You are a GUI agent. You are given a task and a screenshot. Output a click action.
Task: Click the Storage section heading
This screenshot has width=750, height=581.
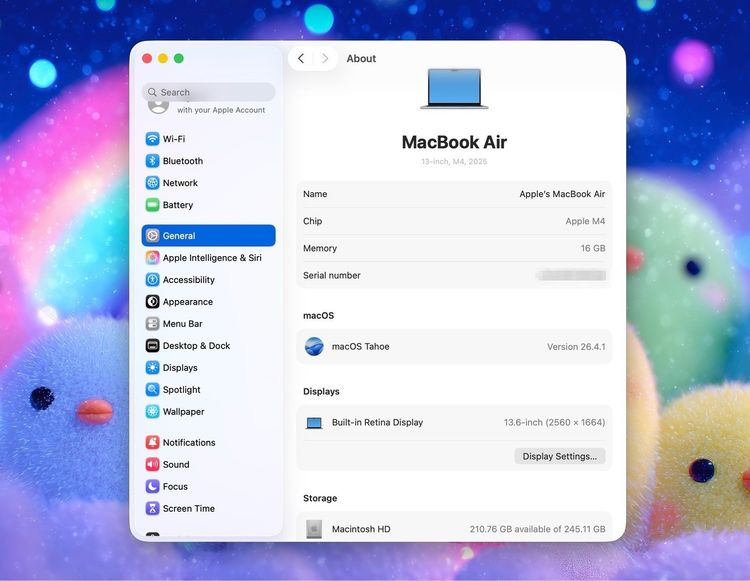pyautogui.click(x=320, y=498)
